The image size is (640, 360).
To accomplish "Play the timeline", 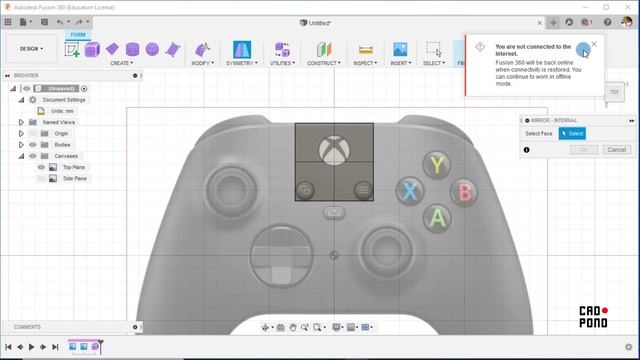I will coord(31,347).
